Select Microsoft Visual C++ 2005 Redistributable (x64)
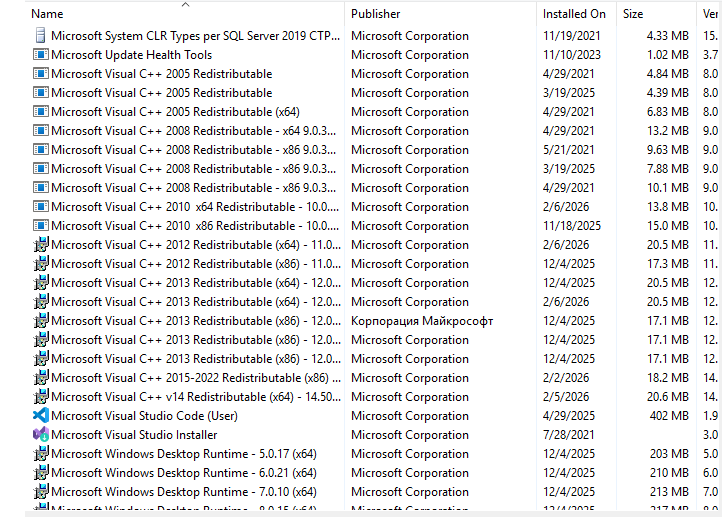This screenshot has width=722, height=517. click(175, 112)
